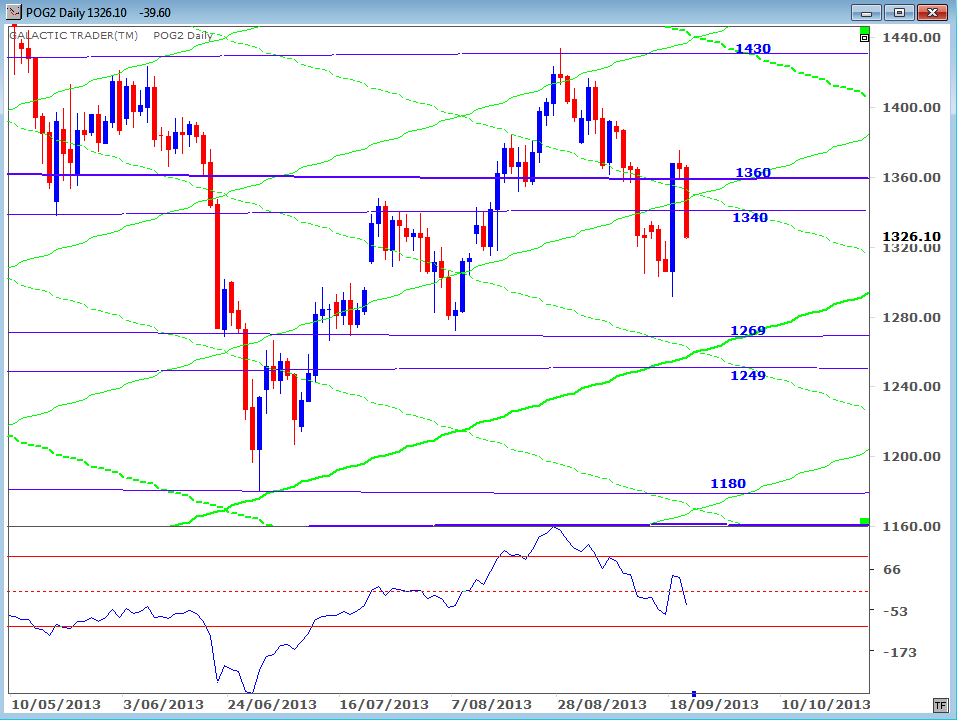Click the 3/06/2013 date label
The image size is (957, 720).
(163, 705)
